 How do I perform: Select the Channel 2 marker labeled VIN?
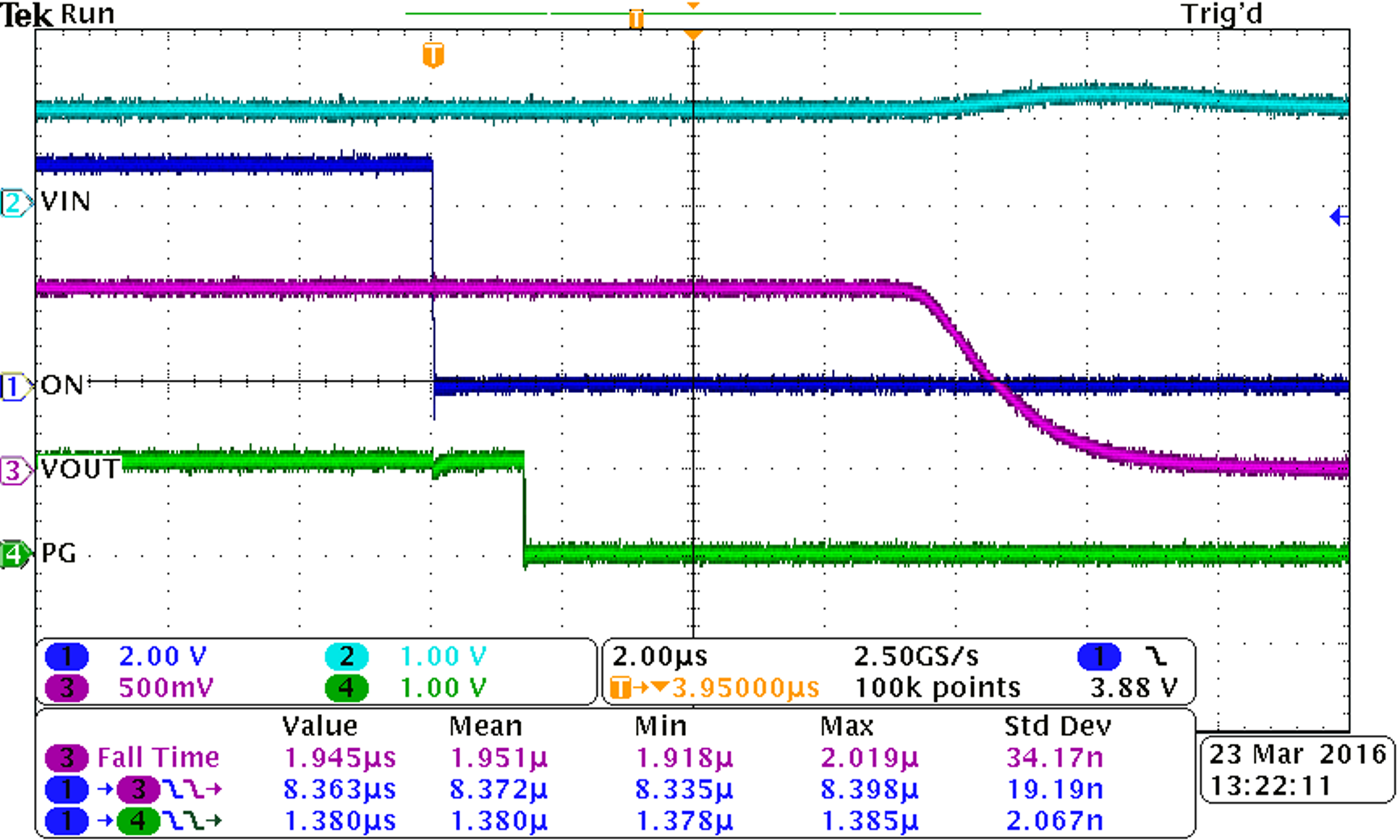tap(13, 201)
